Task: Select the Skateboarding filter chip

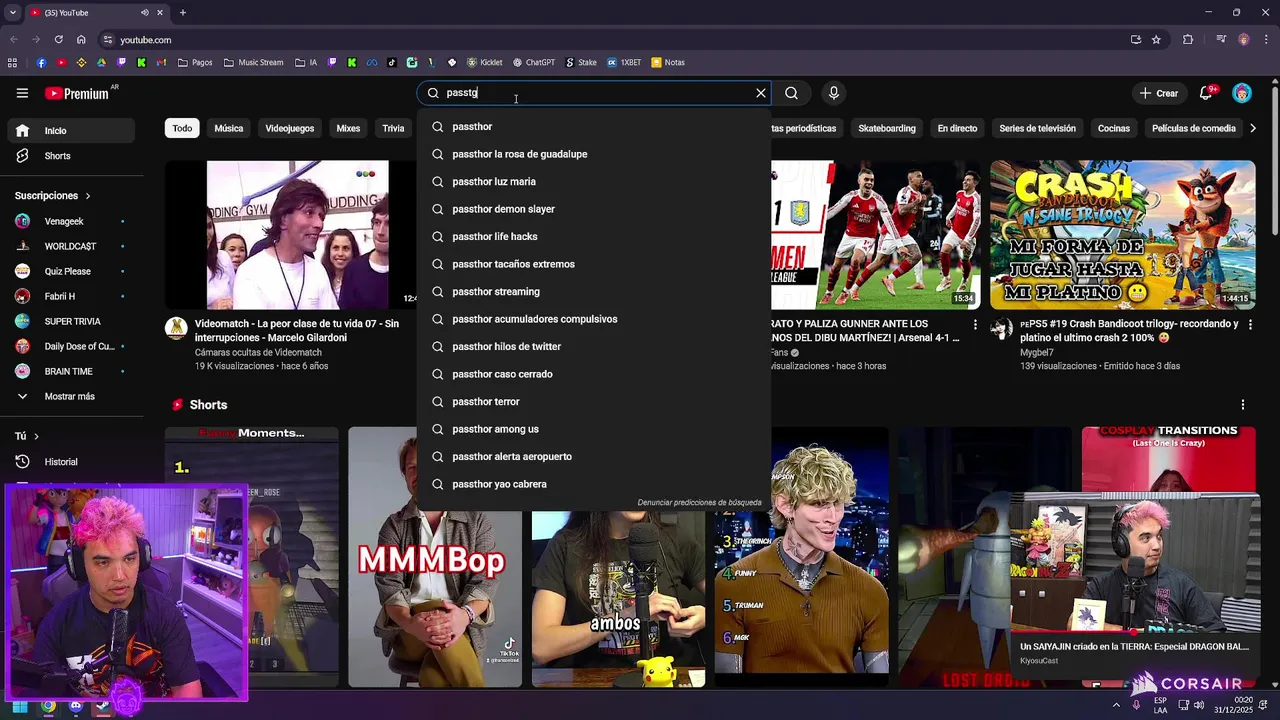Action: [887, 128]
